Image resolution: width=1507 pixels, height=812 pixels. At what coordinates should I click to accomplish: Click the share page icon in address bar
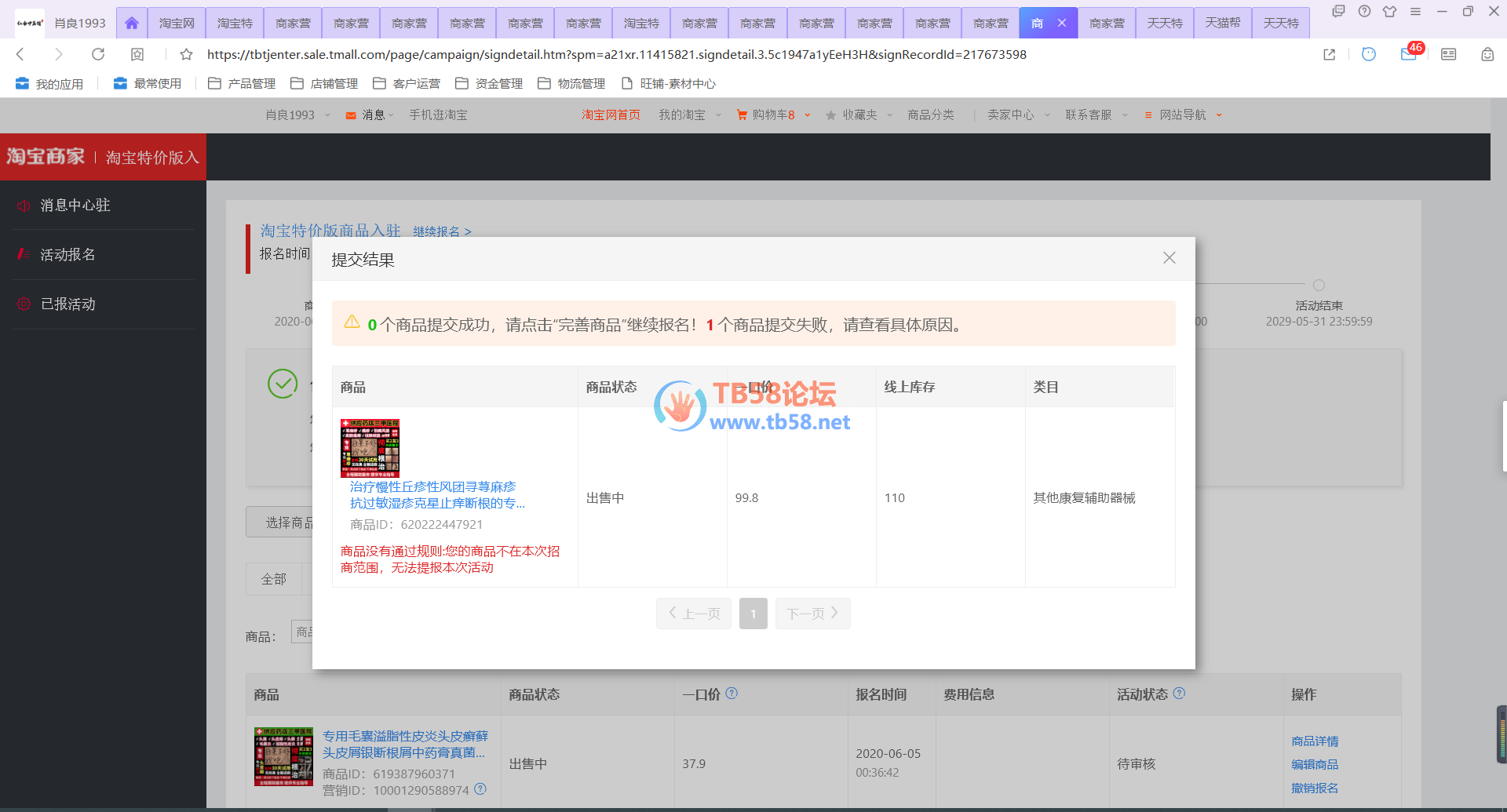(x=1329, y=54)
